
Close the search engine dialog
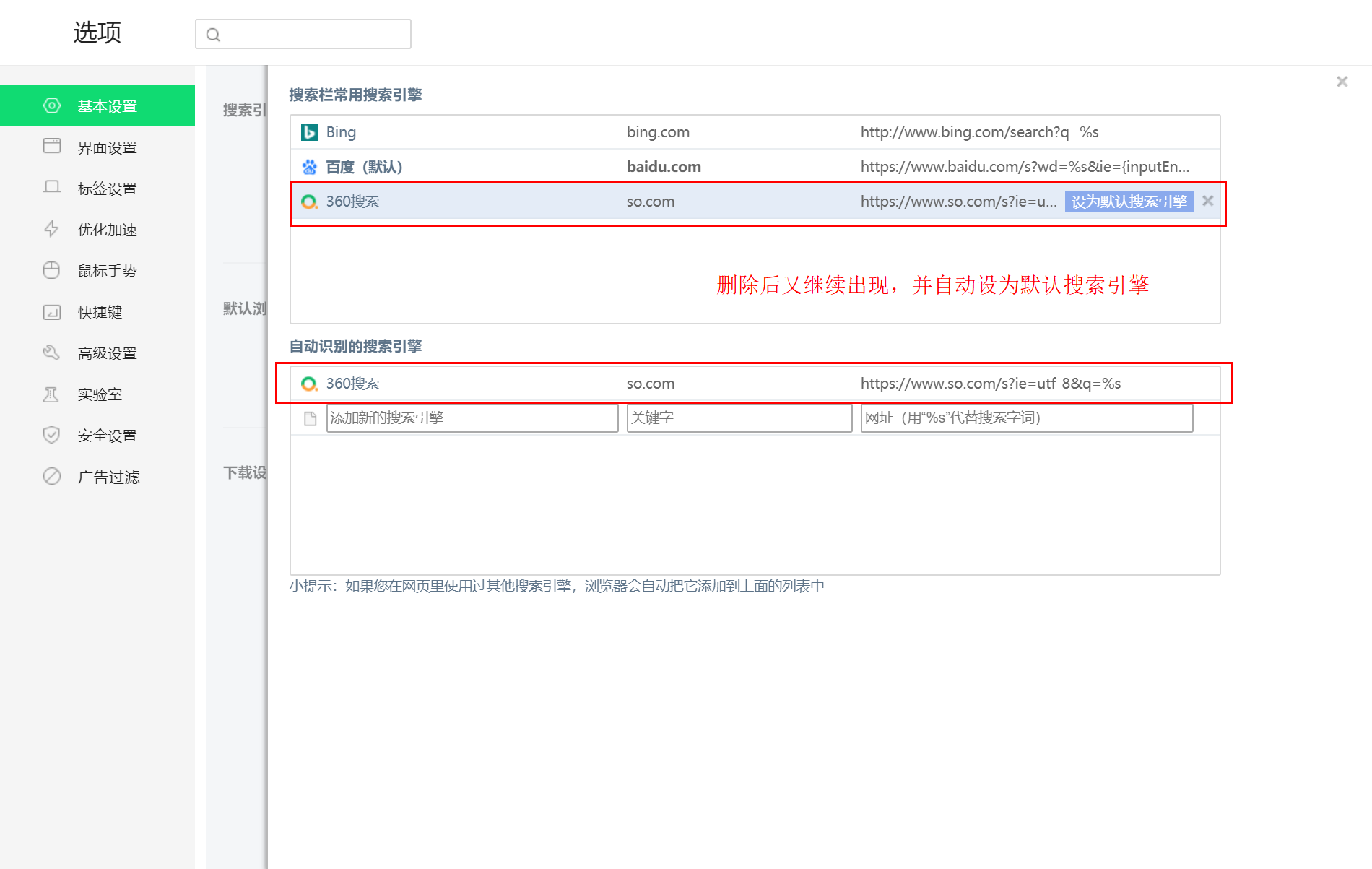(1342, 82)
